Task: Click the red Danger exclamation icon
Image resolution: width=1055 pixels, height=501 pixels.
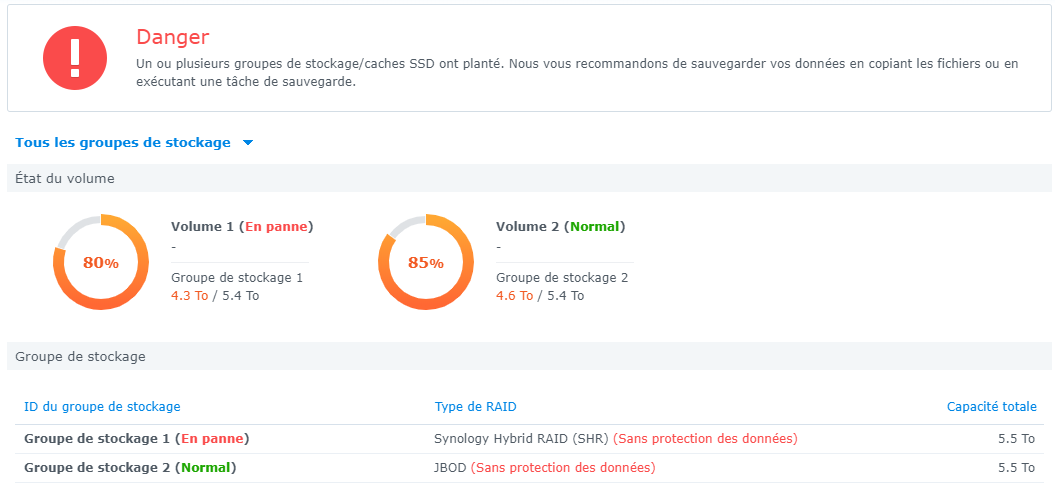Action: (74, 57)
